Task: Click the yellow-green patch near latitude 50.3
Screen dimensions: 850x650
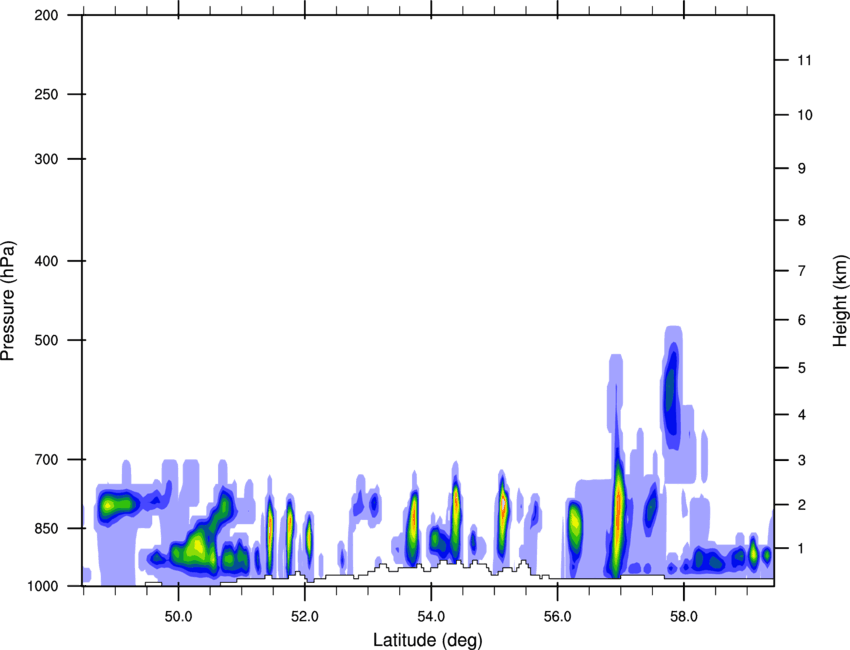Action: pos(195,546)
